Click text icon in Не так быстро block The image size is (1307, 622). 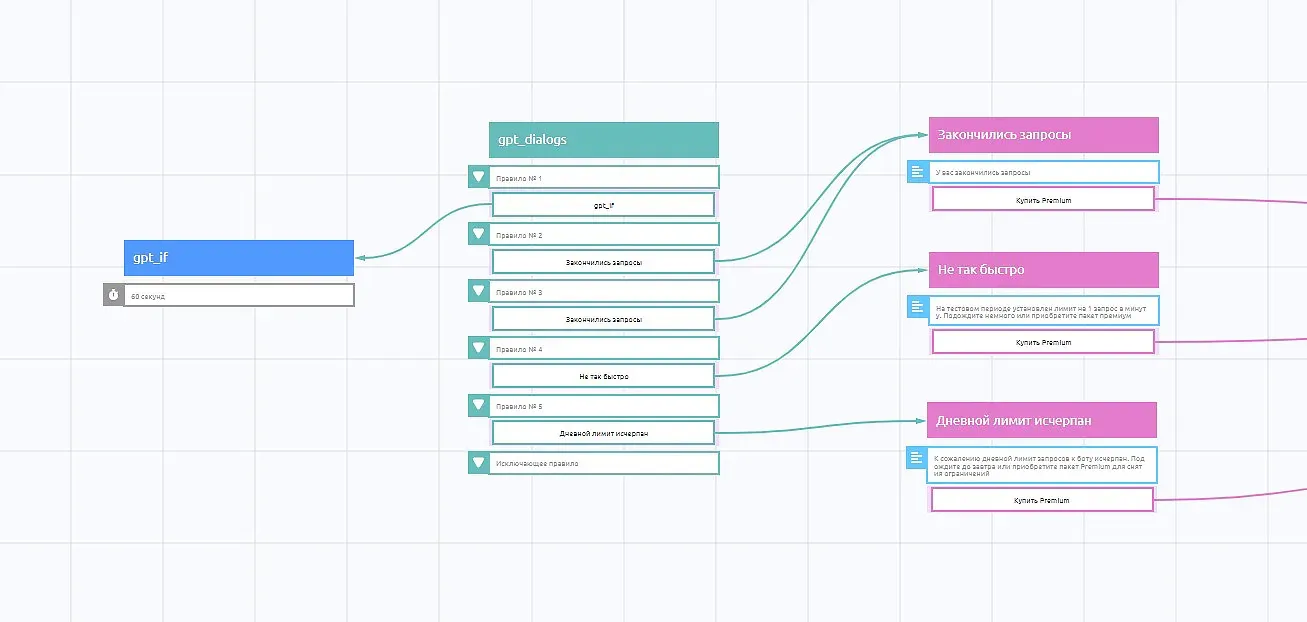coord(917,307)
